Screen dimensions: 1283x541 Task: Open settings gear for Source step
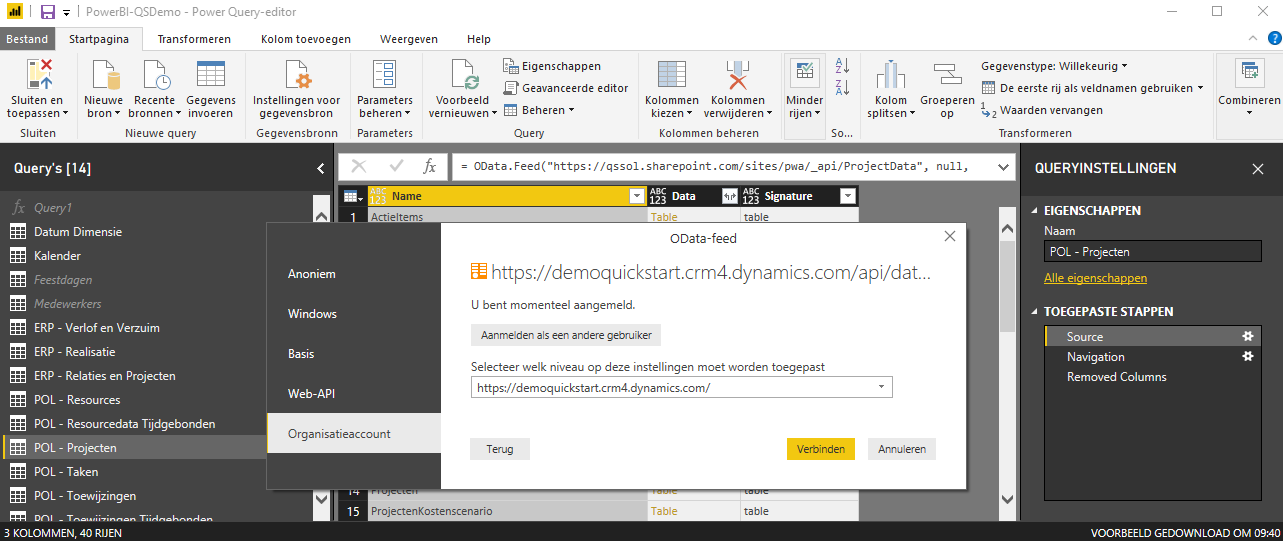point(1247,337)
